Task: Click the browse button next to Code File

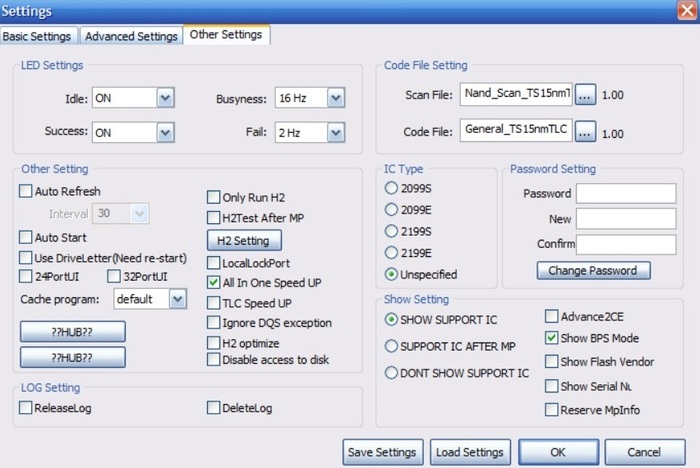Action: pos(586,131)
